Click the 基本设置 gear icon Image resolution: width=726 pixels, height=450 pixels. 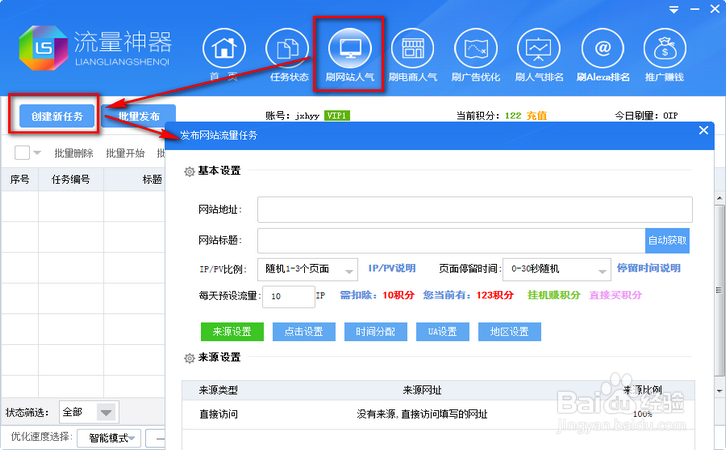tap(189, 172)
